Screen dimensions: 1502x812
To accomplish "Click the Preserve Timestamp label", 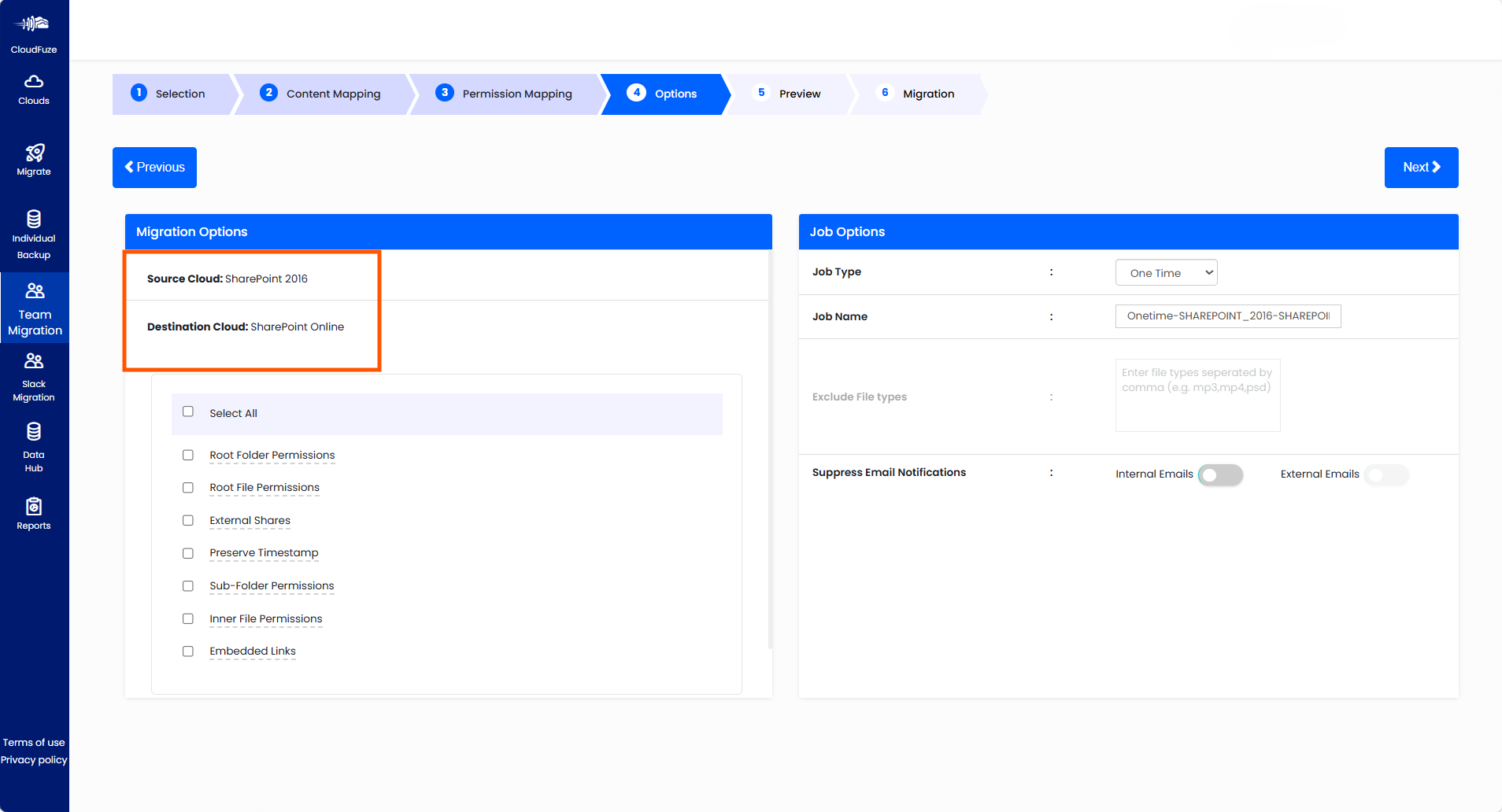I will [x=264, y=553].
